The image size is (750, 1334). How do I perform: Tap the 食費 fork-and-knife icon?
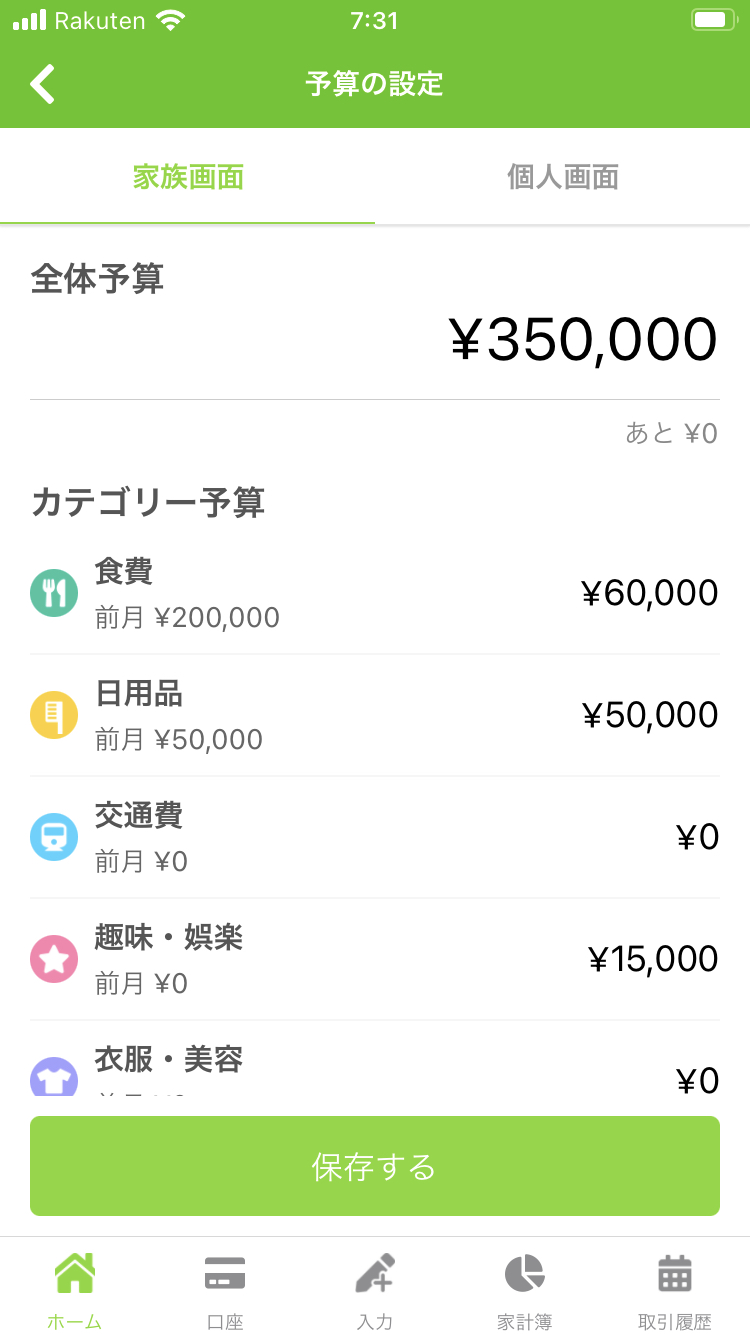[54, 594]
